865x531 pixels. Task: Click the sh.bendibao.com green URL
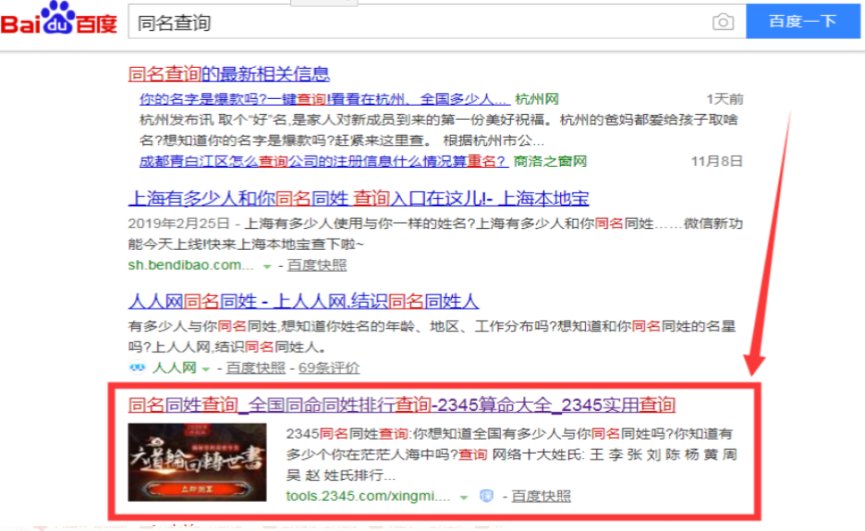(x=191, y=265)
